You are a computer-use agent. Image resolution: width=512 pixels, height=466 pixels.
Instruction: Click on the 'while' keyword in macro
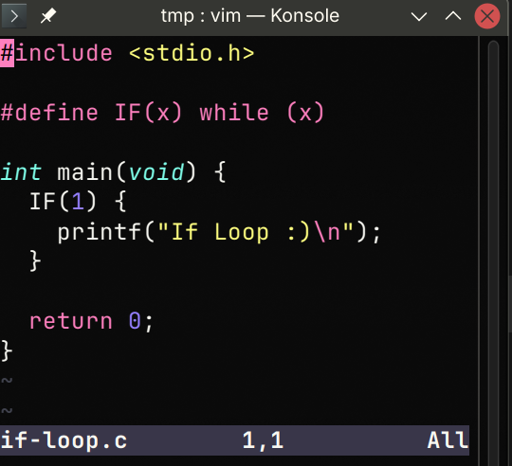point(234,112)
